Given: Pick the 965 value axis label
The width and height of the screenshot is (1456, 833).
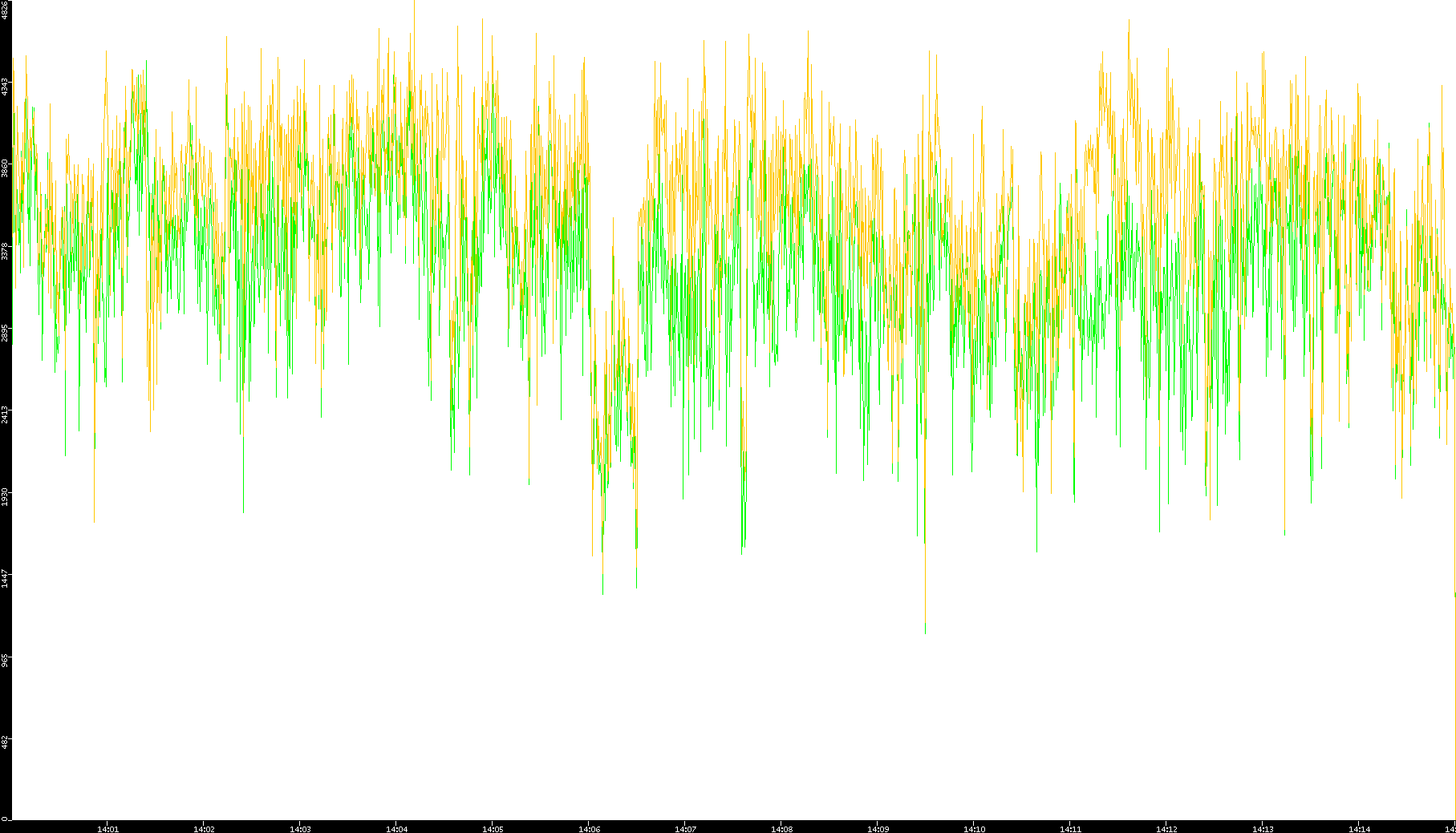Looking at the screenshot, I should point(5,660).
